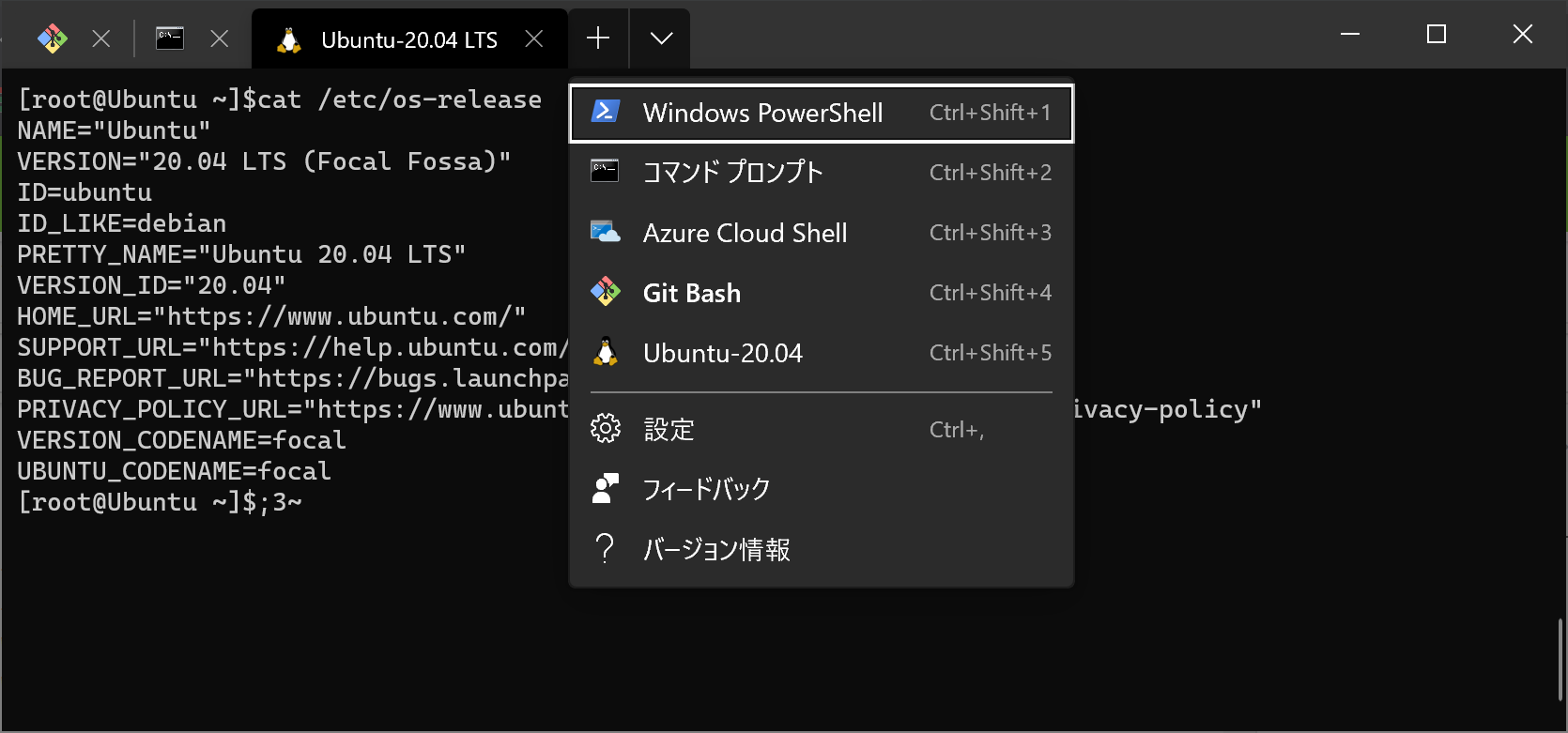Collapse the profile dropdown chevron
This screenshot has height=733, width=1568.
click(661, 38)
